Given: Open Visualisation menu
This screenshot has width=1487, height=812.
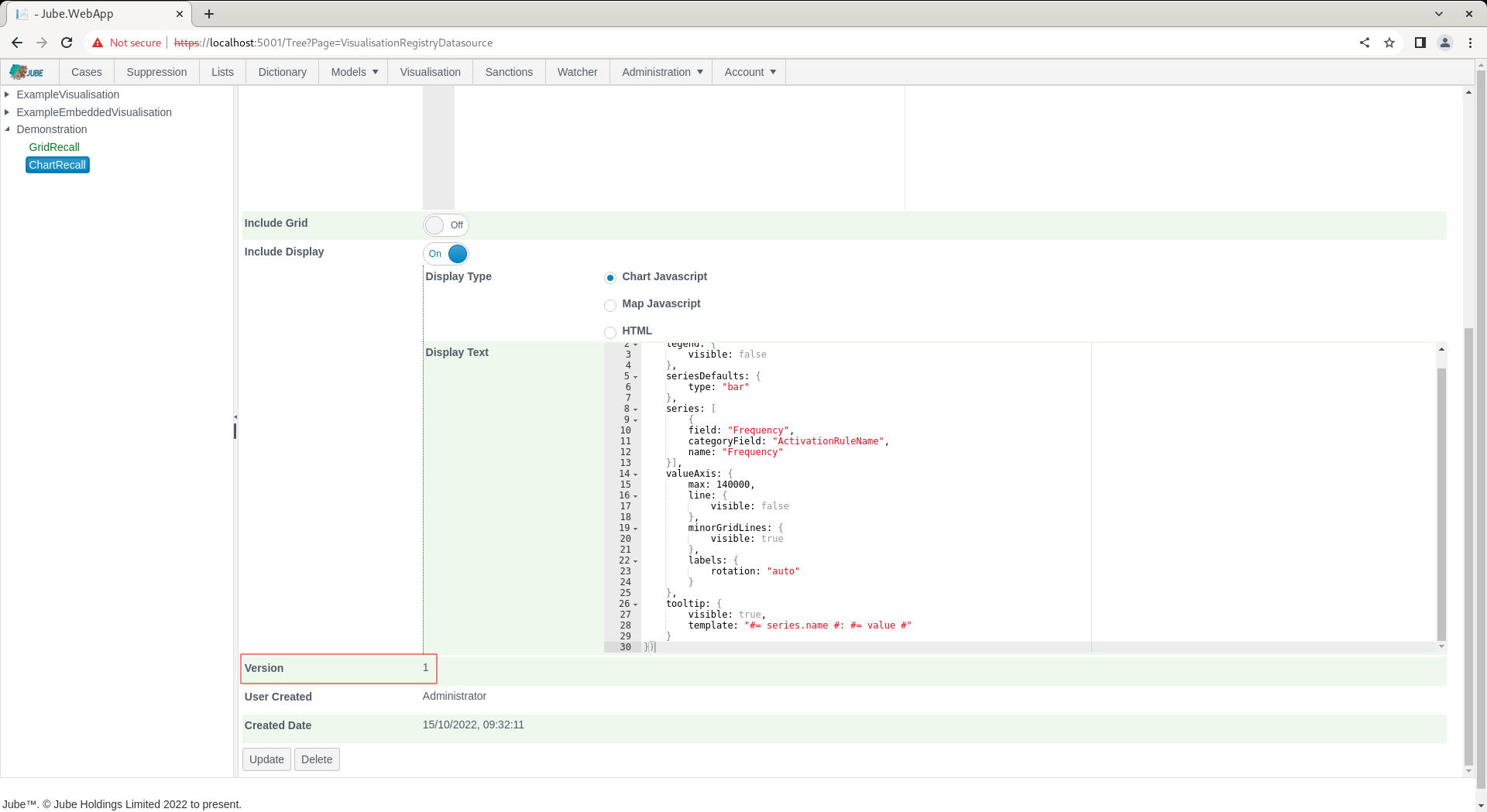Looking at the screenshot, I should [x=430, y=72].
